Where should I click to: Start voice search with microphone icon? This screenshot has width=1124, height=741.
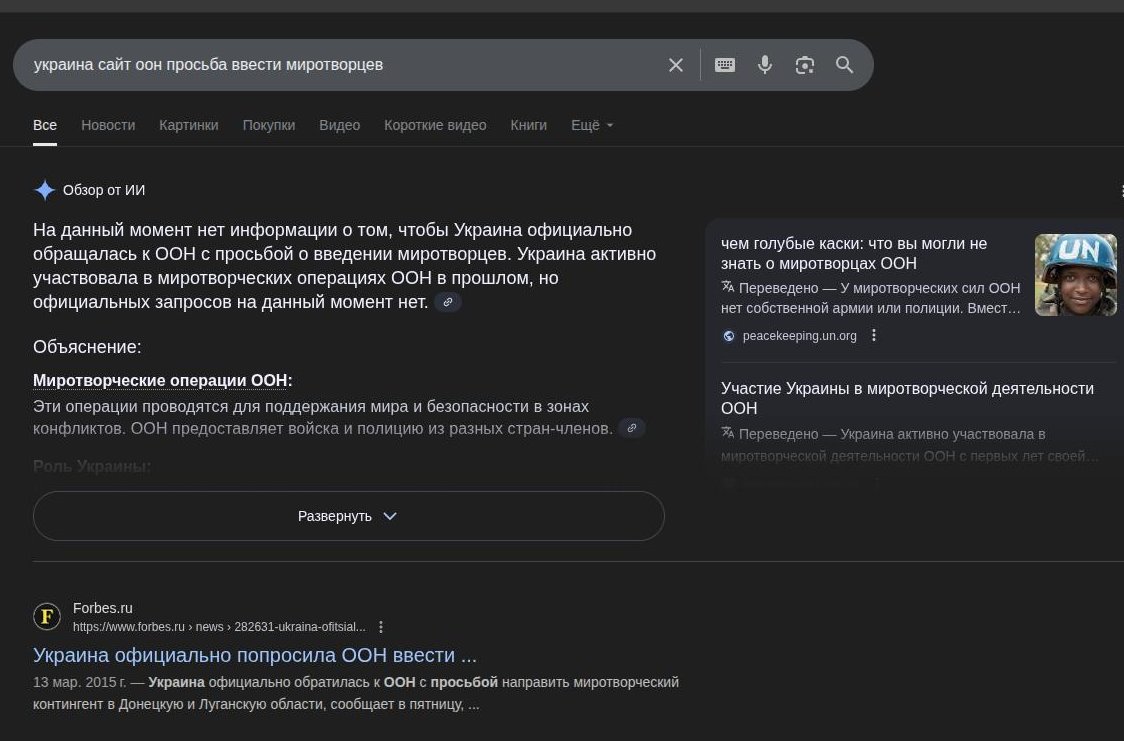point(765,65)
